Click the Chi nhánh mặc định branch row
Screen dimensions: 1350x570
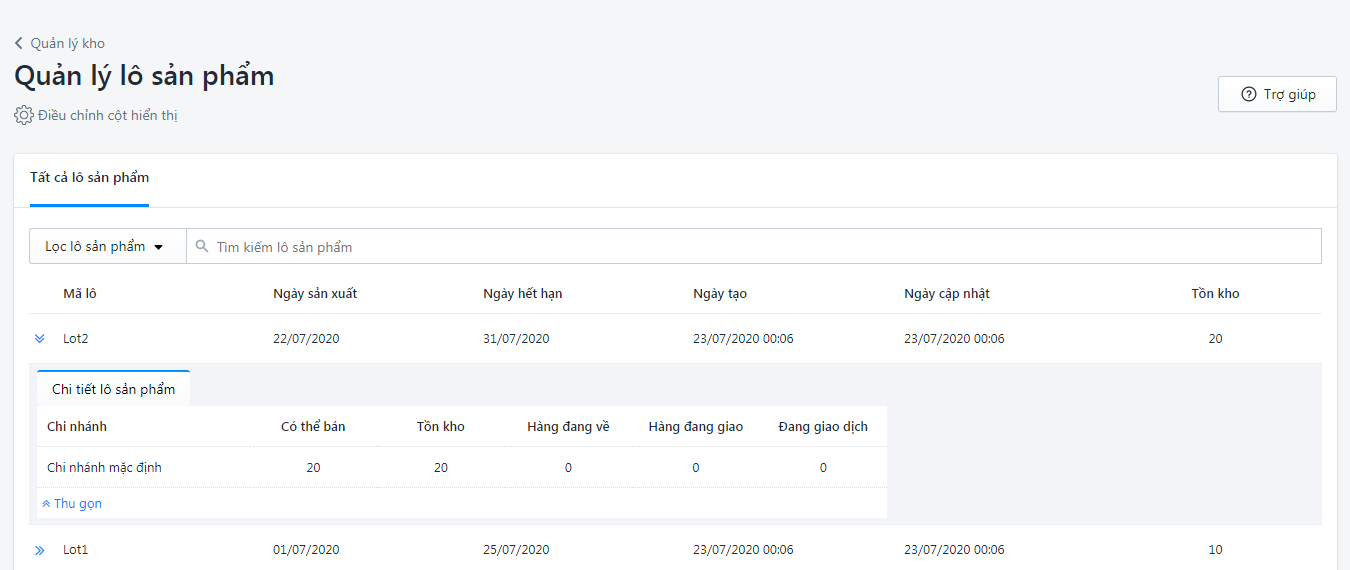coord(104,468)
